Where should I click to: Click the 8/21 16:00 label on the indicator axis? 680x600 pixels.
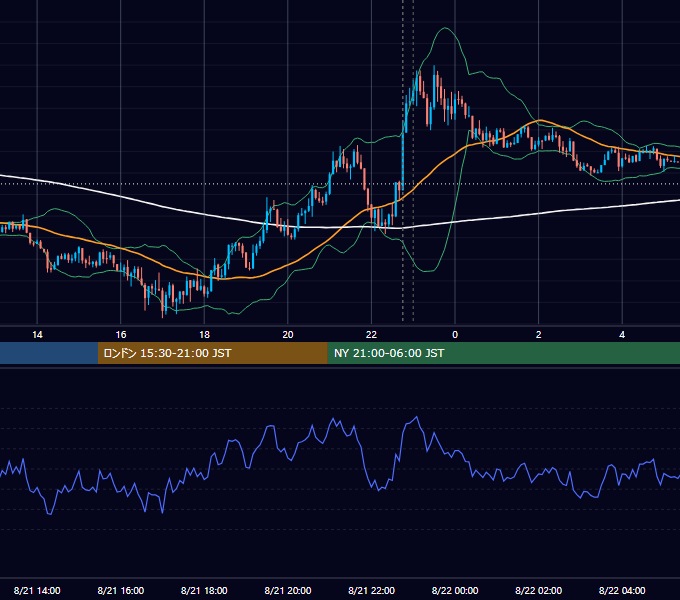pos(121,590)
